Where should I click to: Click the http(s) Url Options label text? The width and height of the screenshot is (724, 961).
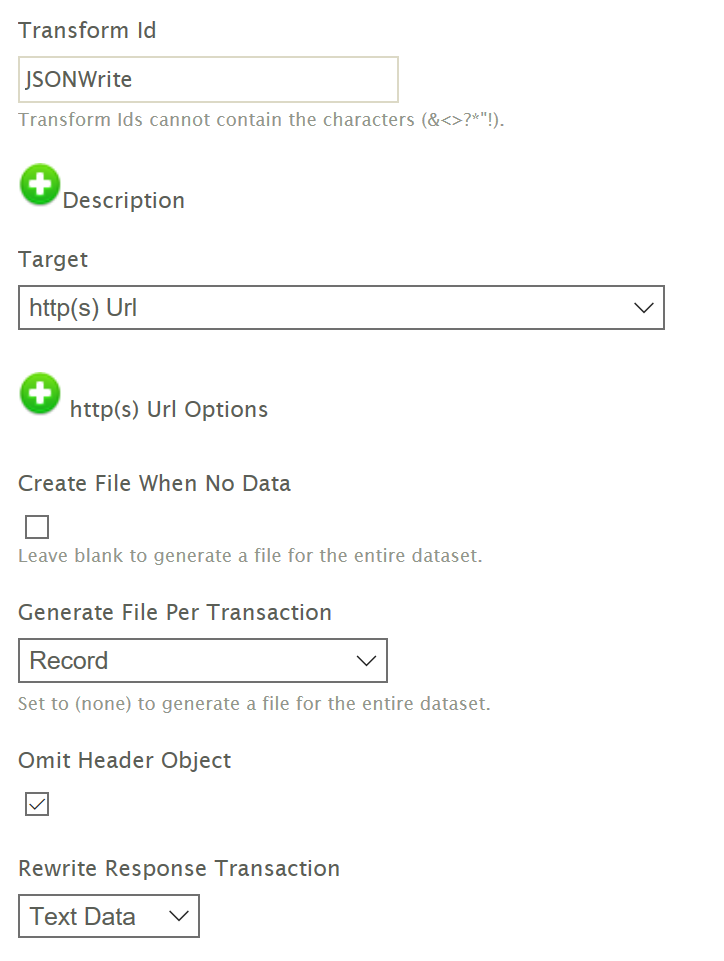pos(169,410)
